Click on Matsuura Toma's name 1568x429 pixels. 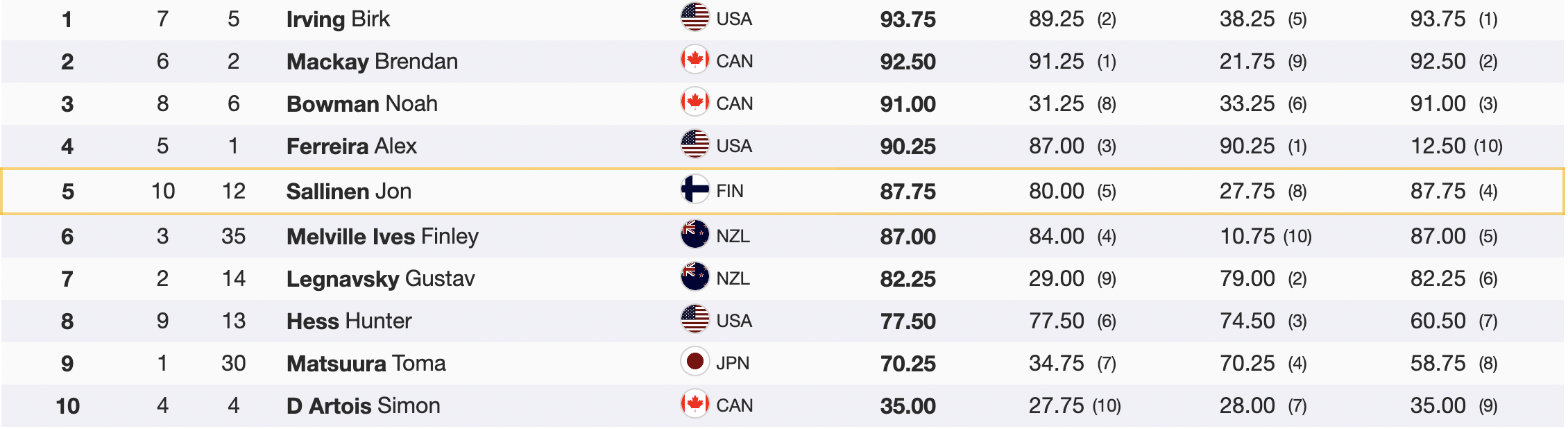pyautogui.click(x=366, y=363)
